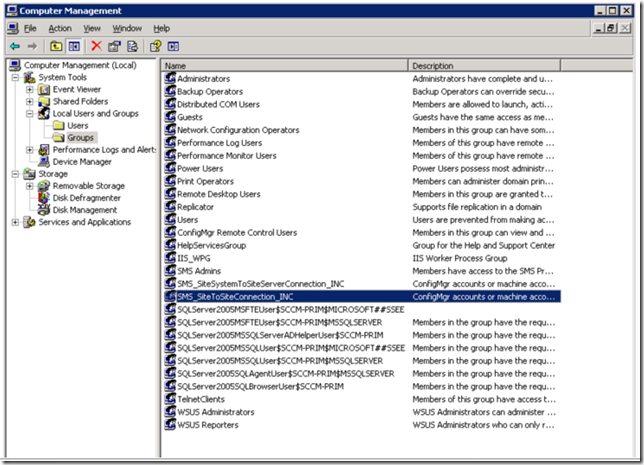
Task: Expand the Services and Applications node
Action: click(x=15, y=222)
